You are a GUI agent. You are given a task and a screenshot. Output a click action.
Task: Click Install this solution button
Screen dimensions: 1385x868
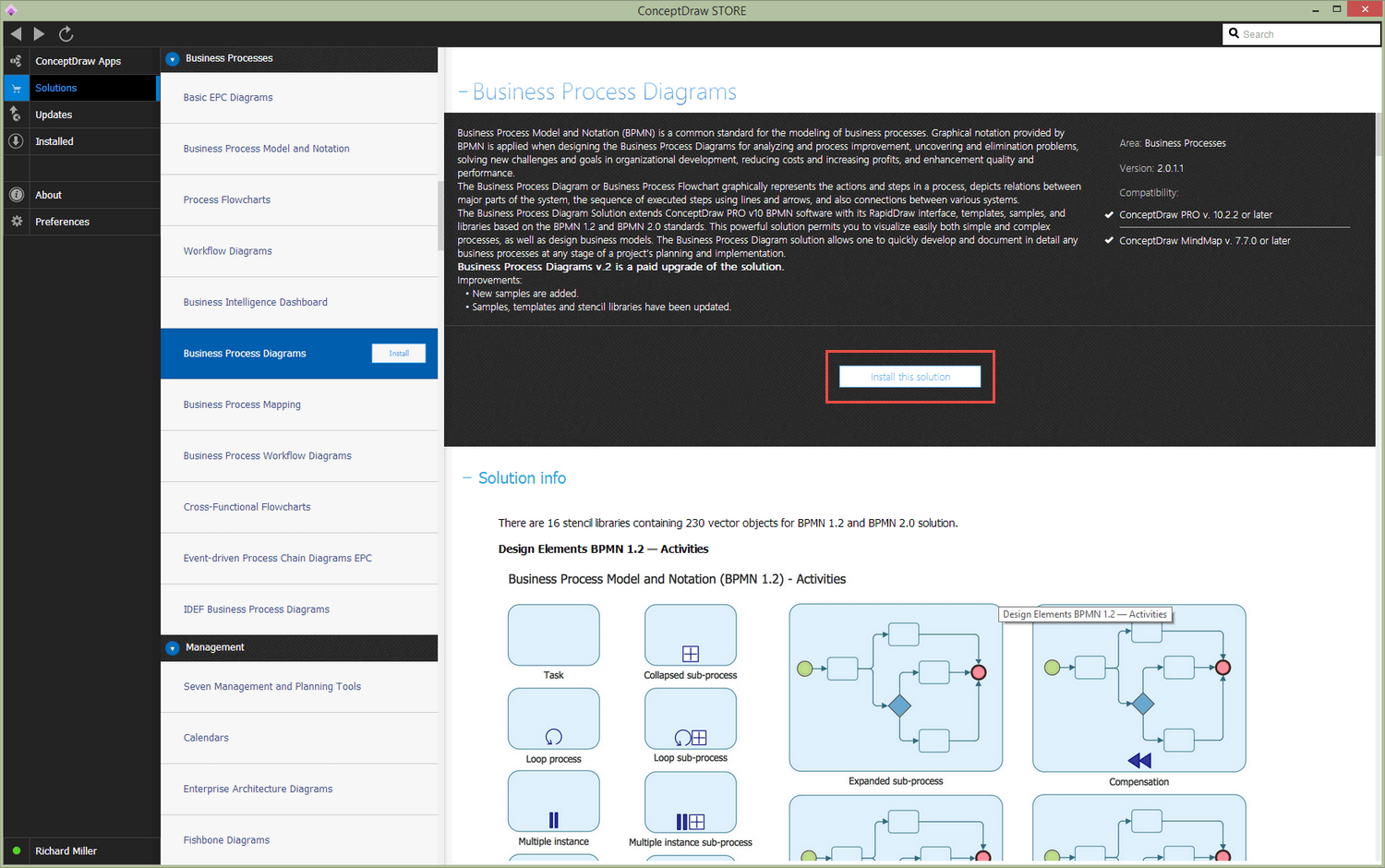[x=909, y=377]
